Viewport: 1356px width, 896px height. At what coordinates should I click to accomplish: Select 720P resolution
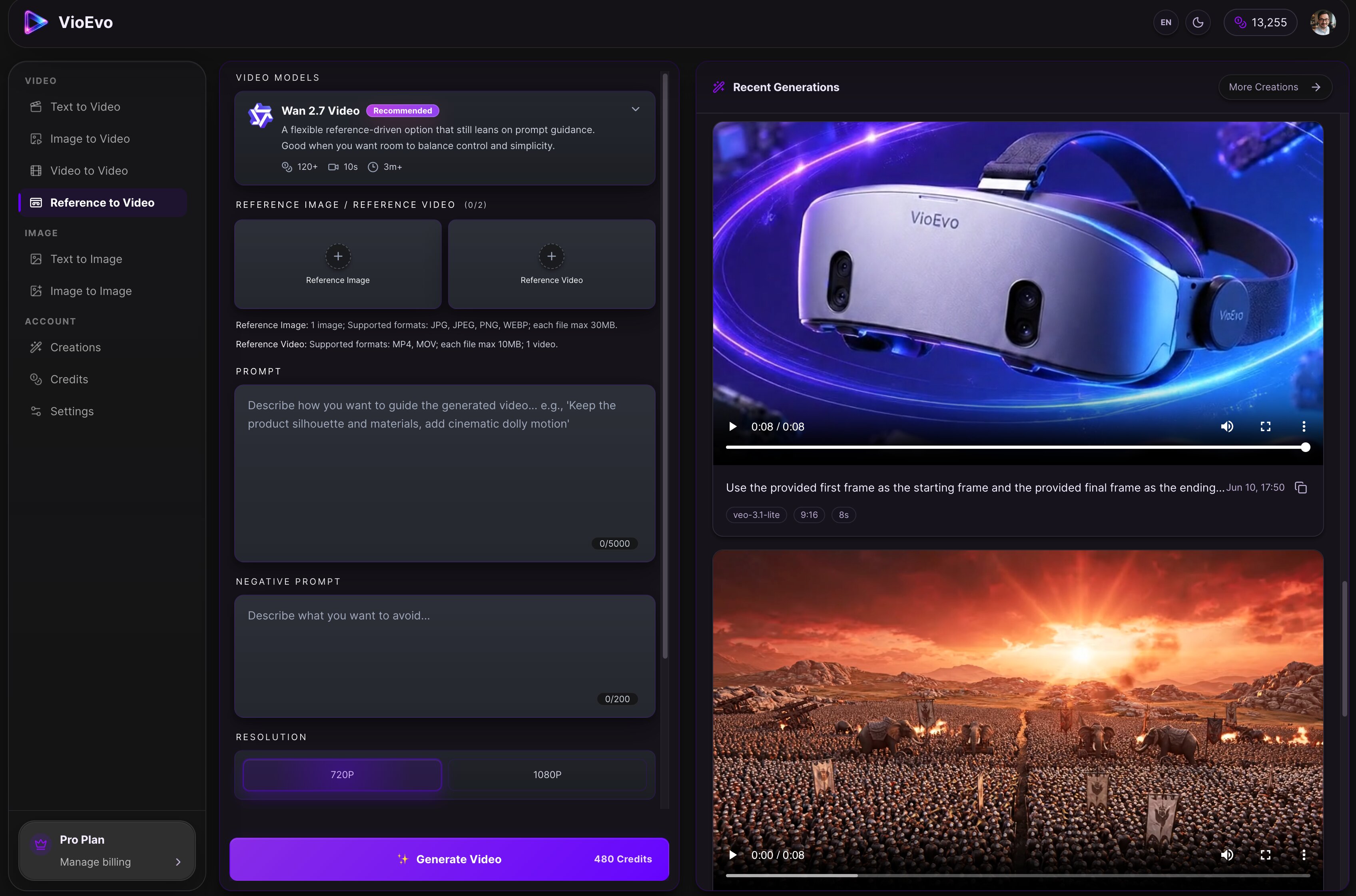tap(342, 775)
